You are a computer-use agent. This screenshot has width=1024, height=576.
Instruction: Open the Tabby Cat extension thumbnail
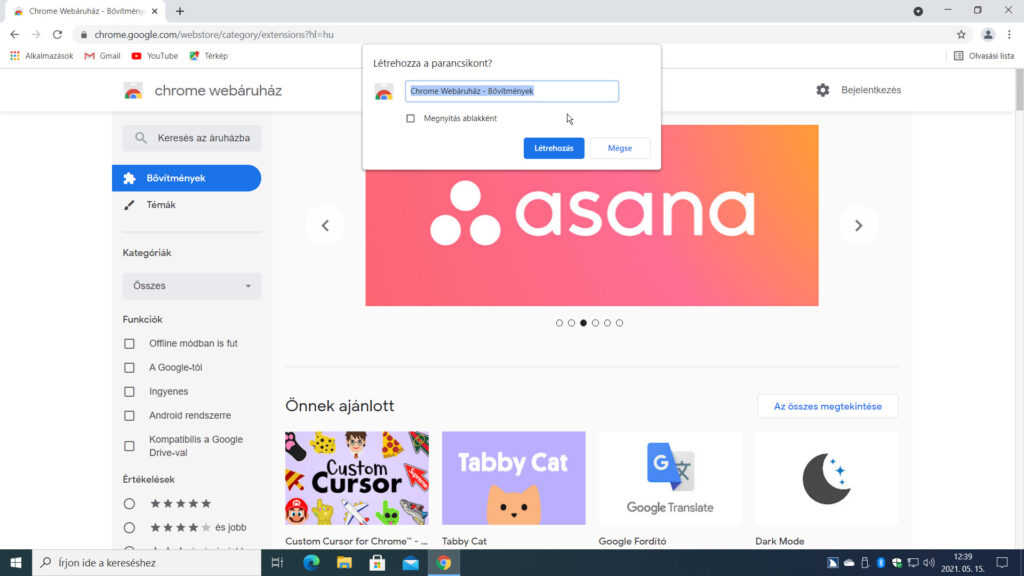point(513,478)
